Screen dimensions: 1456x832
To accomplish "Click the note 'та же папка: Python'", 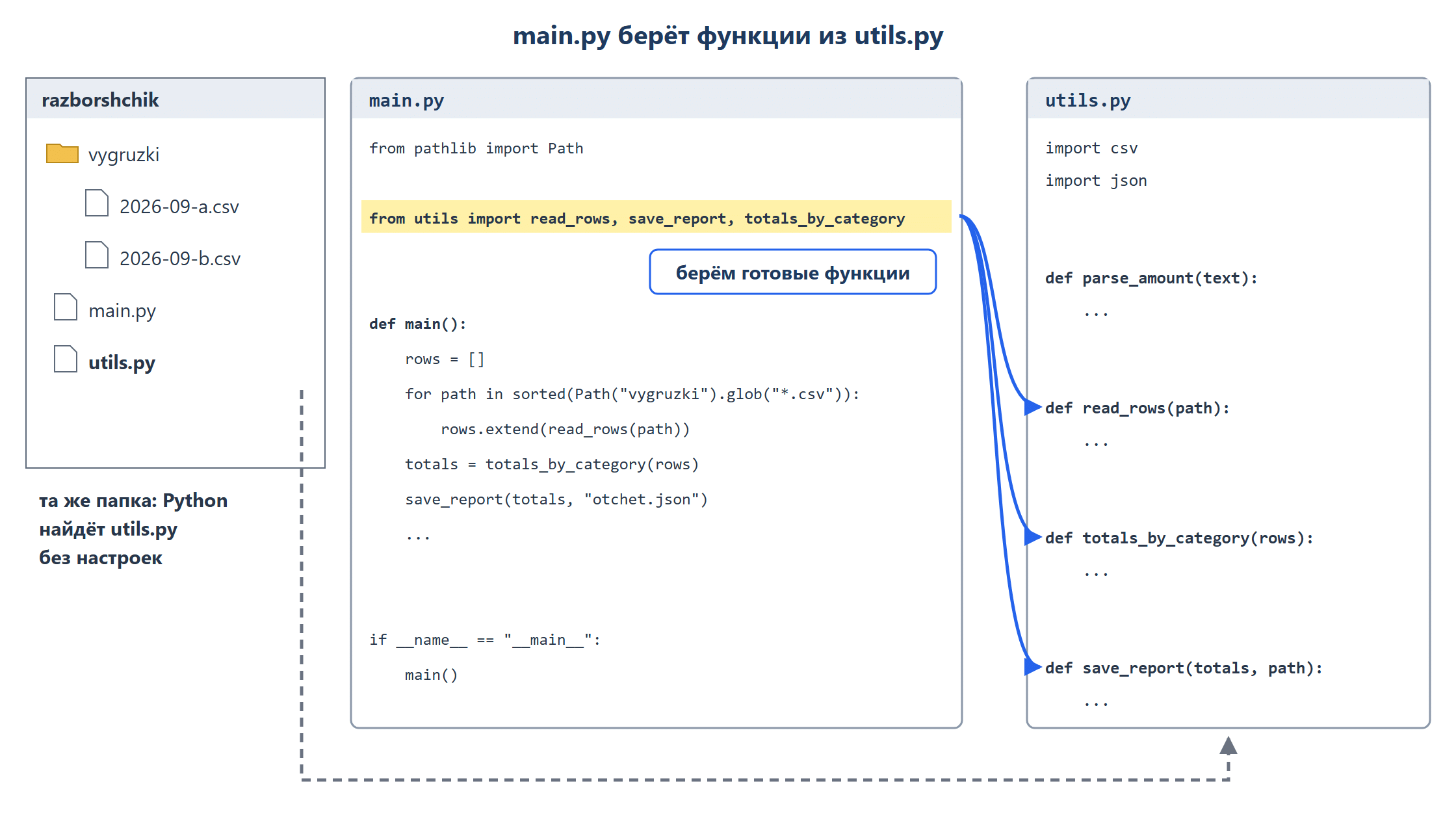I will pyautogui.click(x=133, y=500).
